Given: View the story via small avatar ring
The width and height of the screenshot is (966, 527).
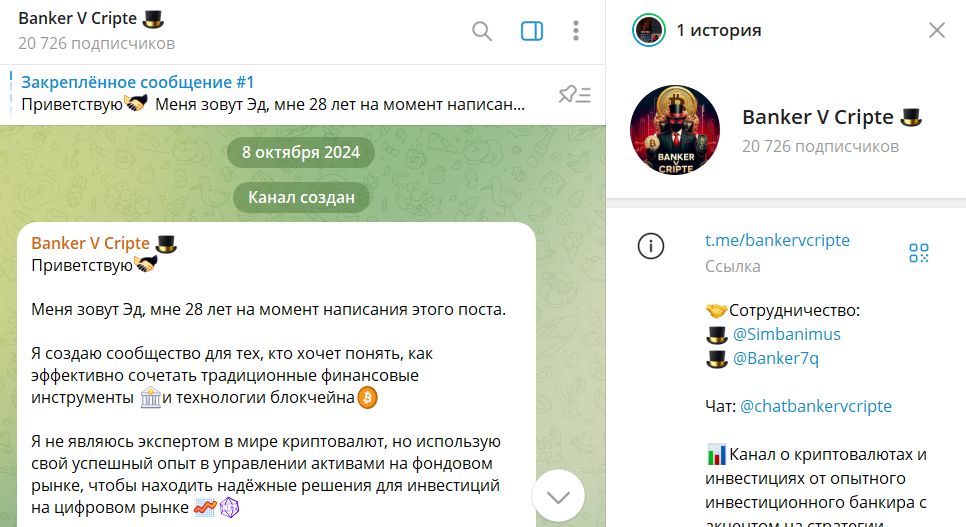Looking at the screenshot, I should click(x=648, y=30).
